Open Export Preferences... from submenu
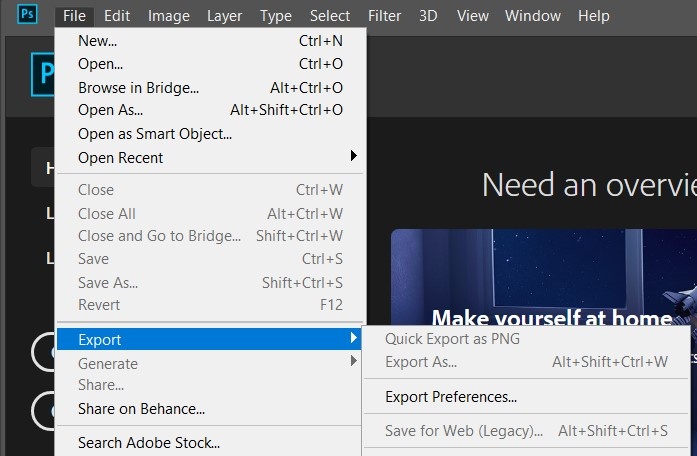 tap(451, 397)
